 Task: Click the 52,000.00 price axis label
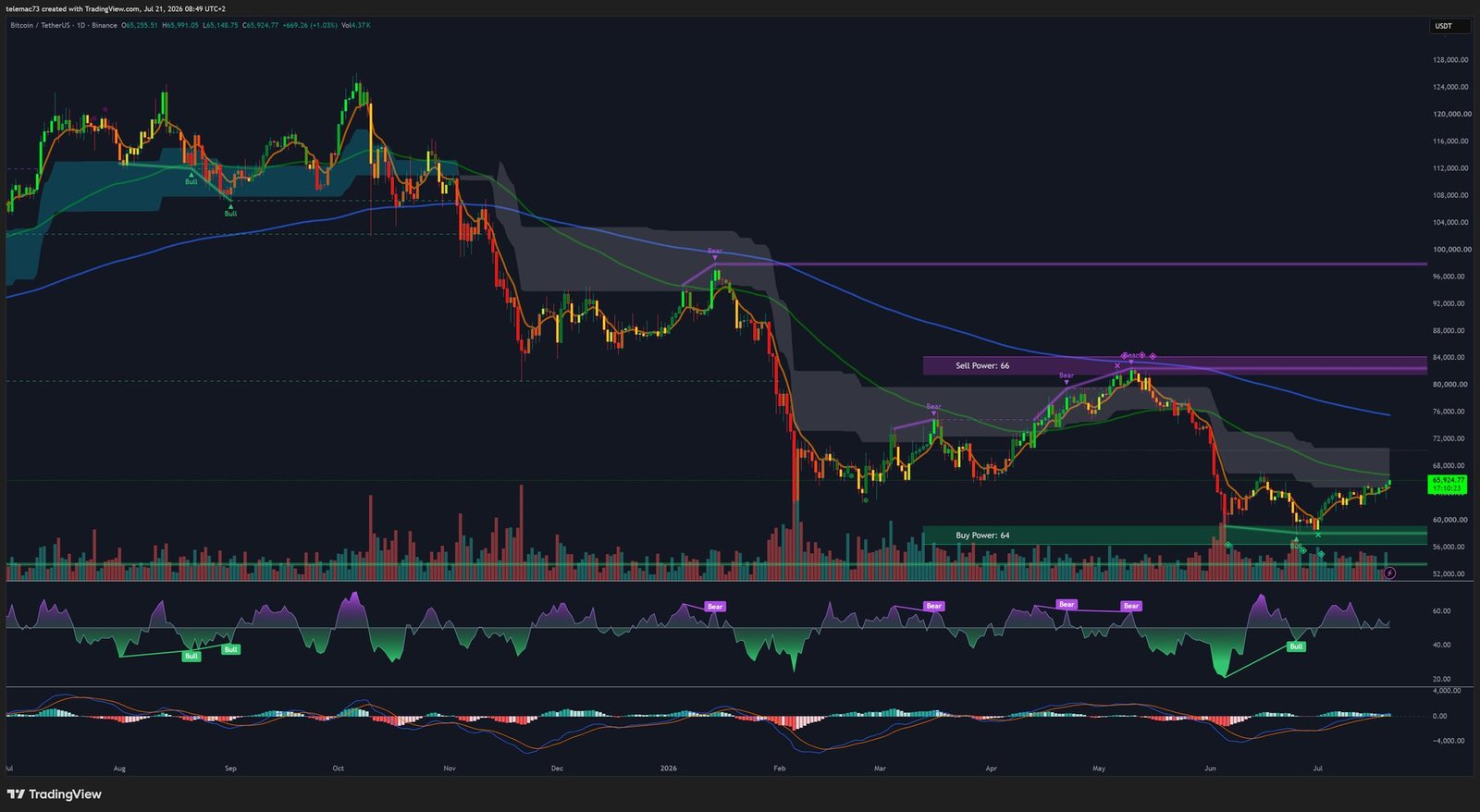(1450, 574)
